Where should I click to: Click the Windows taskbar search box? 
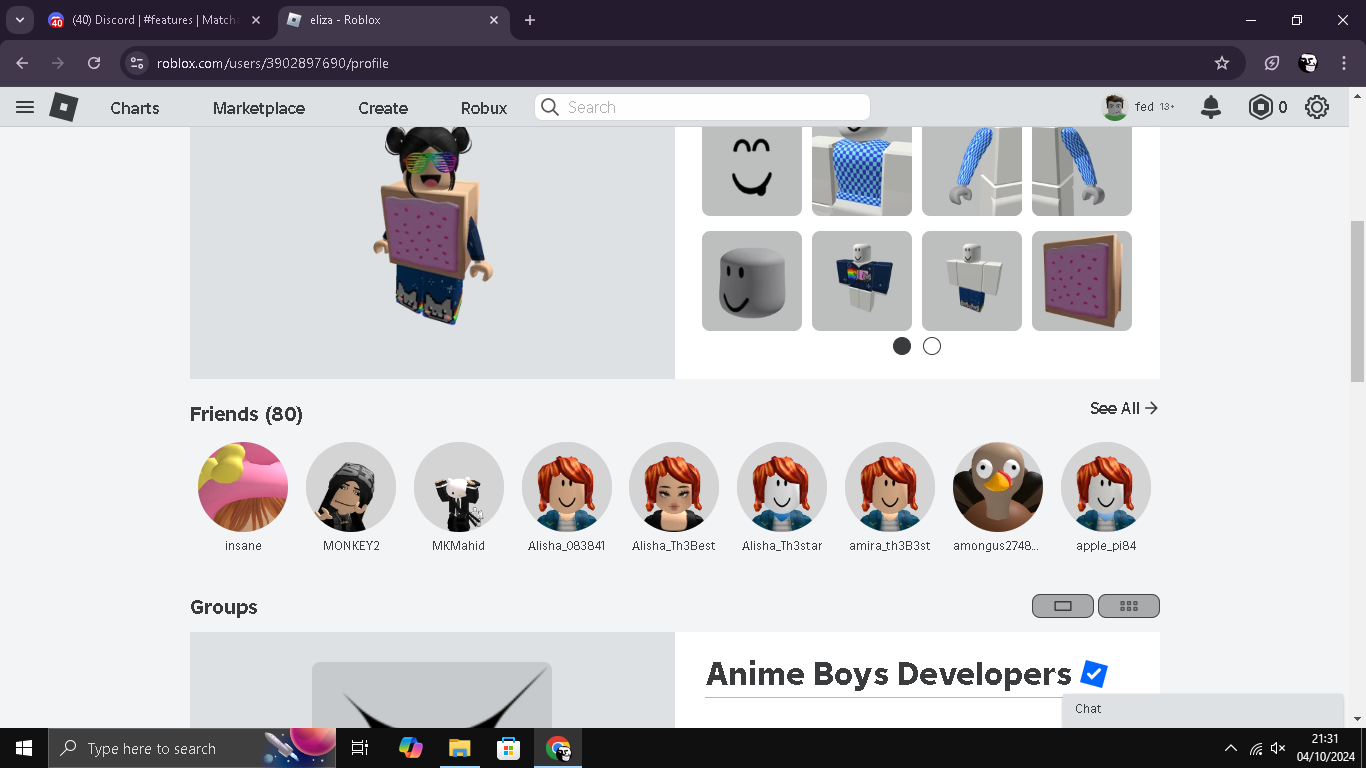coord(192,748)
